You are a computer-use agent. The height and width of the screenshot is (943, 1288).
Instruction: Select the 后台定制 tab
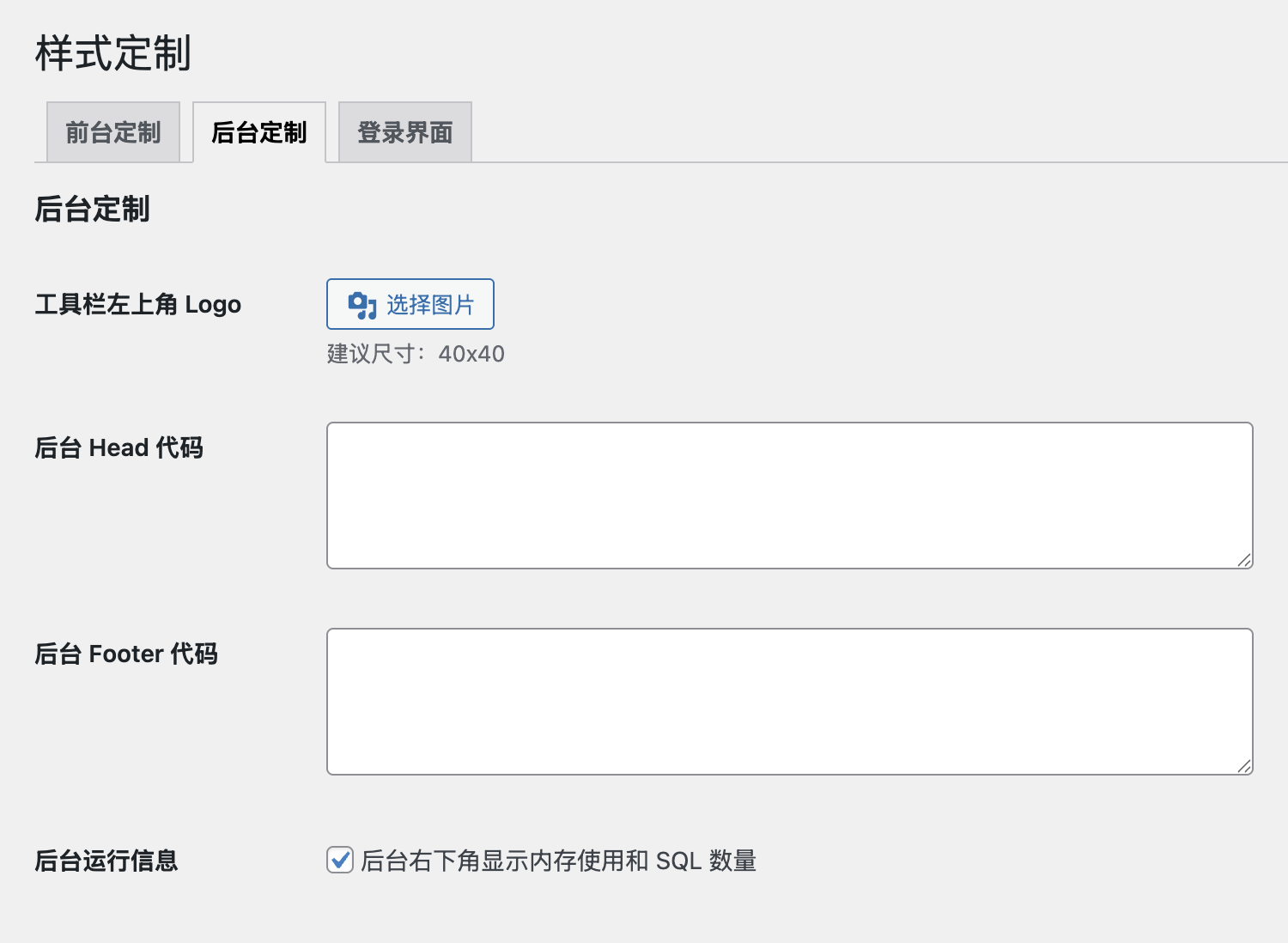point(259,132)
